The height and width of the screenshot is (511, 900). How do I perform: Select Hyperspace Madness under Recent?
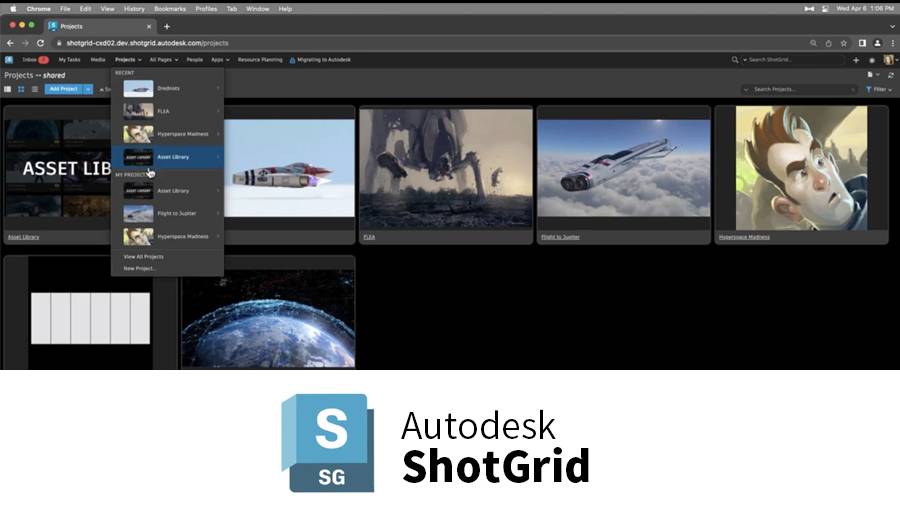tap(168, 134)
